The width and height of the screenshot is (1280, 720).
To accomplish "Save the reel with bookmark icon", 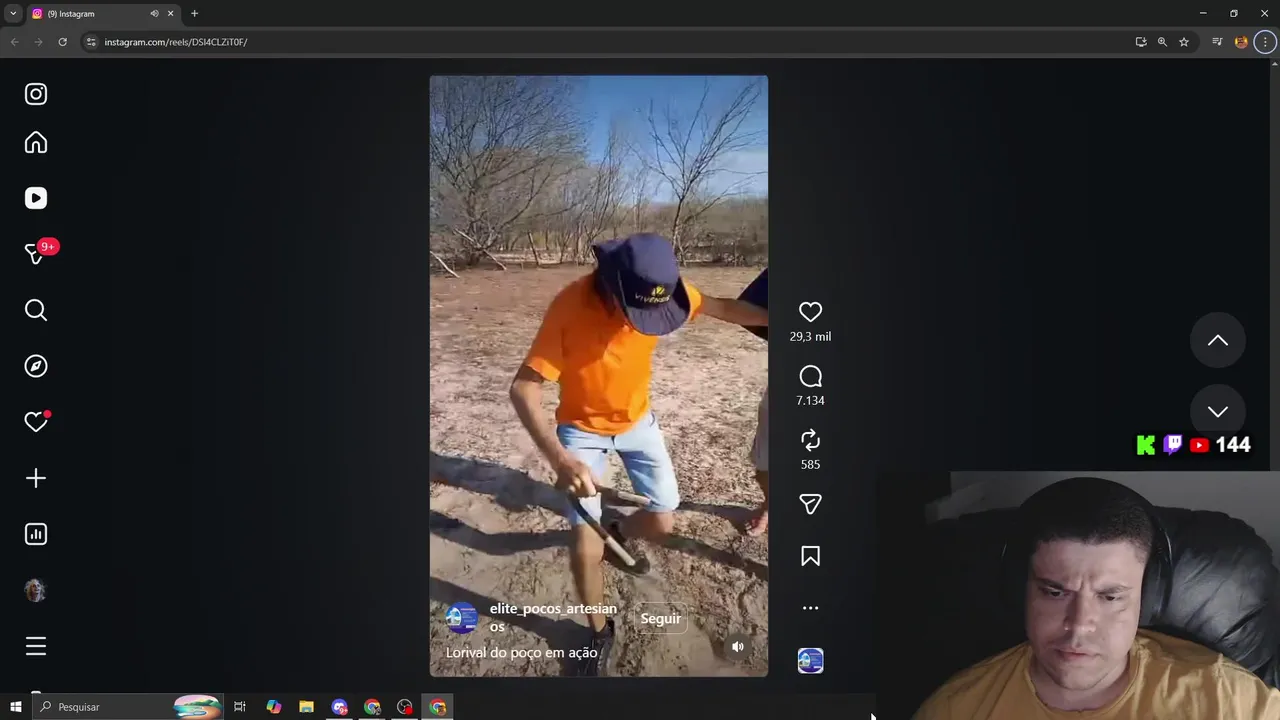I will pyautogui.click(x=810, y=556).
